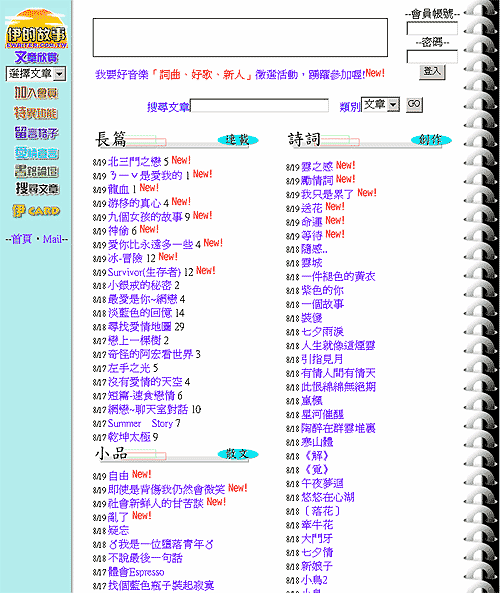Click the 登入 login button
This screenshot has width=500, height=593.
pyautogui.click(x=432, y=71)
